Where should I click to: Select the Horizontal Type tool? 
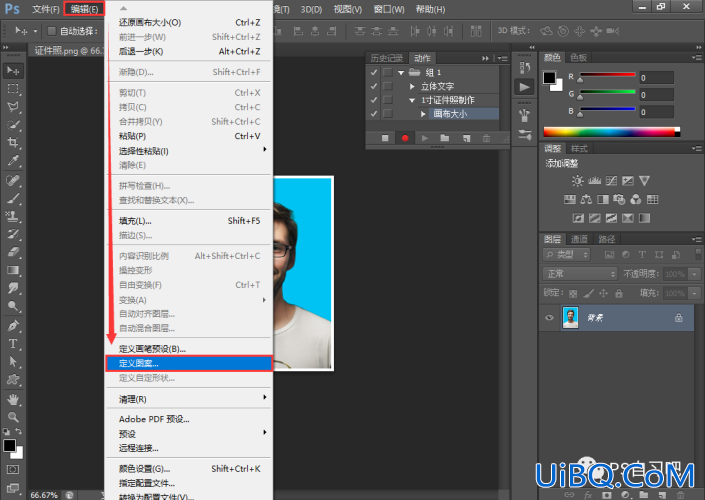pyautogui.click(x=13, y=344)
